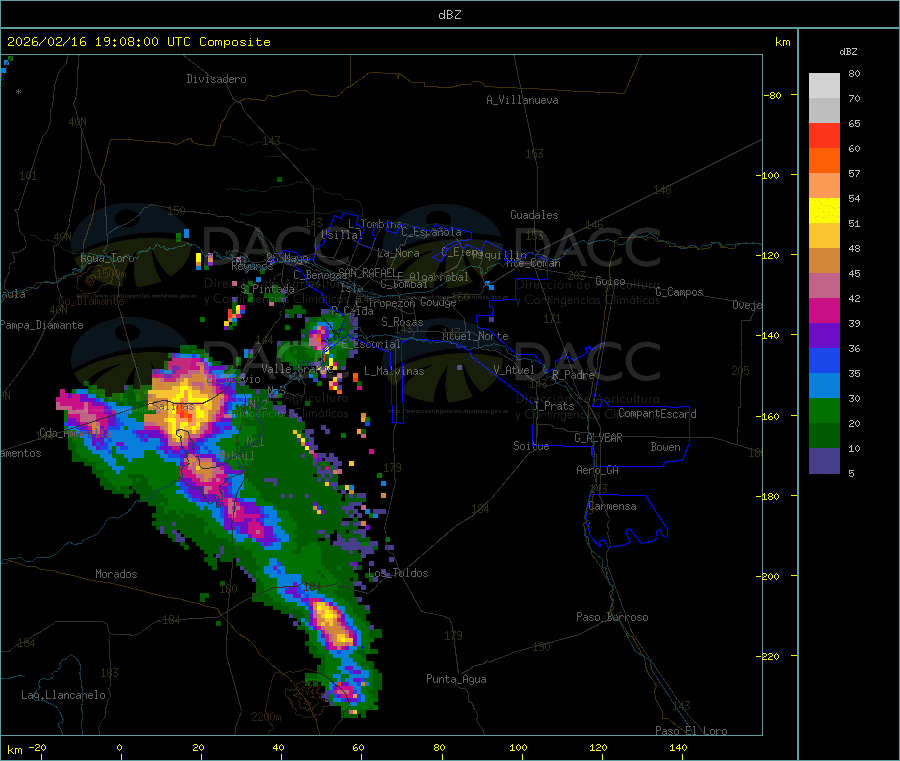Screen dimensions: 900x761
Task: Click the '-80' km vertical axis tick
Action: click(773, 95)
